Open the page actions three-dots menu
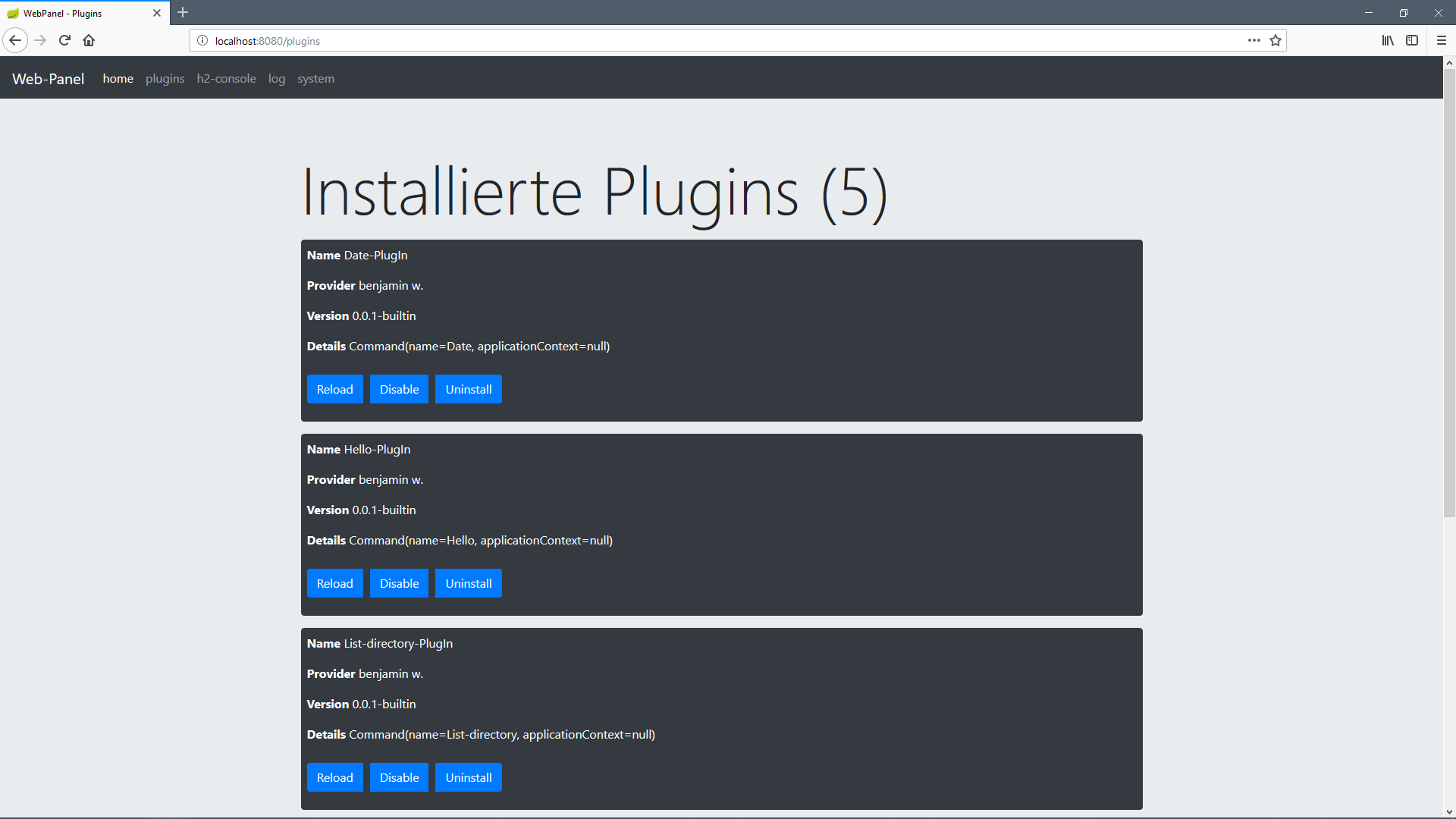 tap(1254, 40)
